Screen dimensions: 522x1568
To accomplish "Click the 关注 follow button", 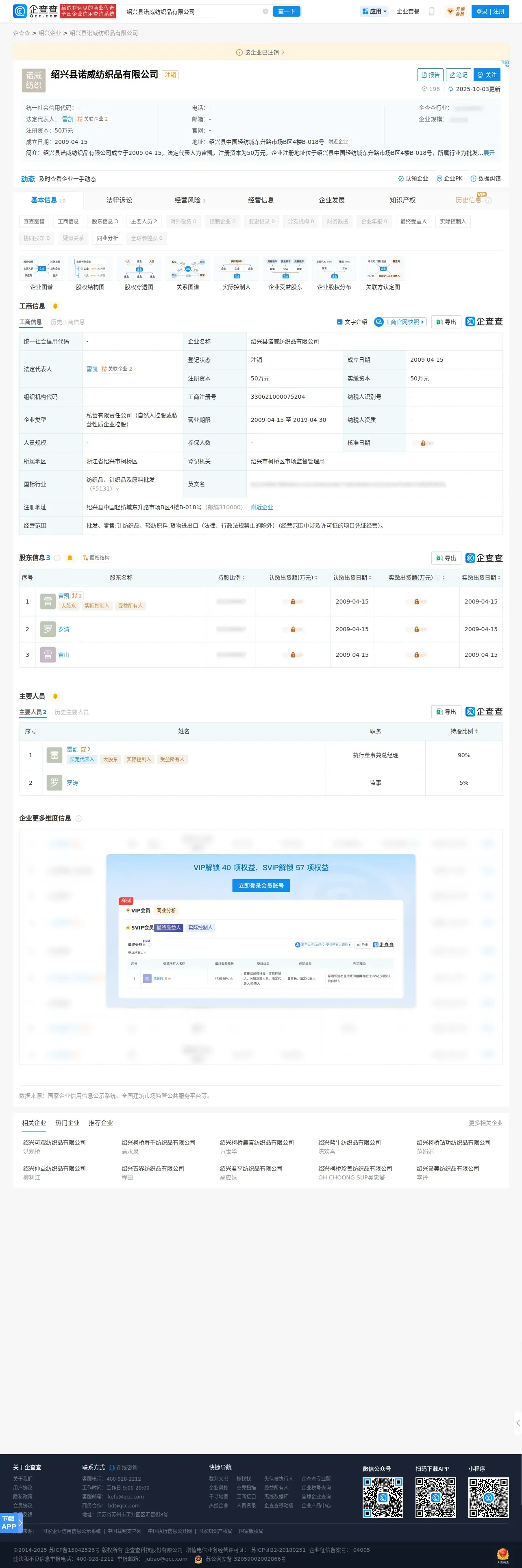I will pyautogui.click(x=487, y=75).
